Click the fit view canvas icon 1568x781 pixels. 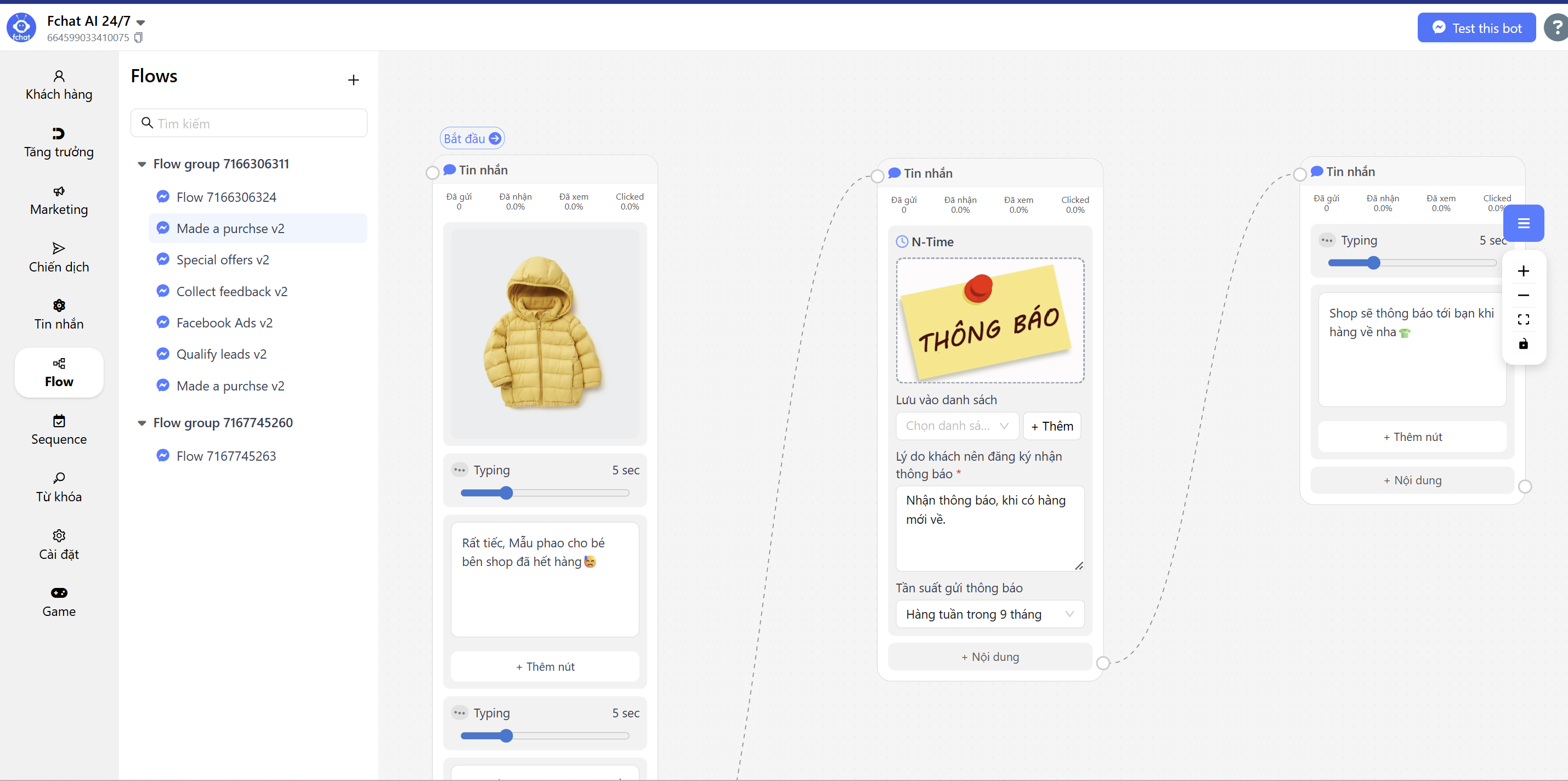pyautogui.click(x=1523, y=320)
